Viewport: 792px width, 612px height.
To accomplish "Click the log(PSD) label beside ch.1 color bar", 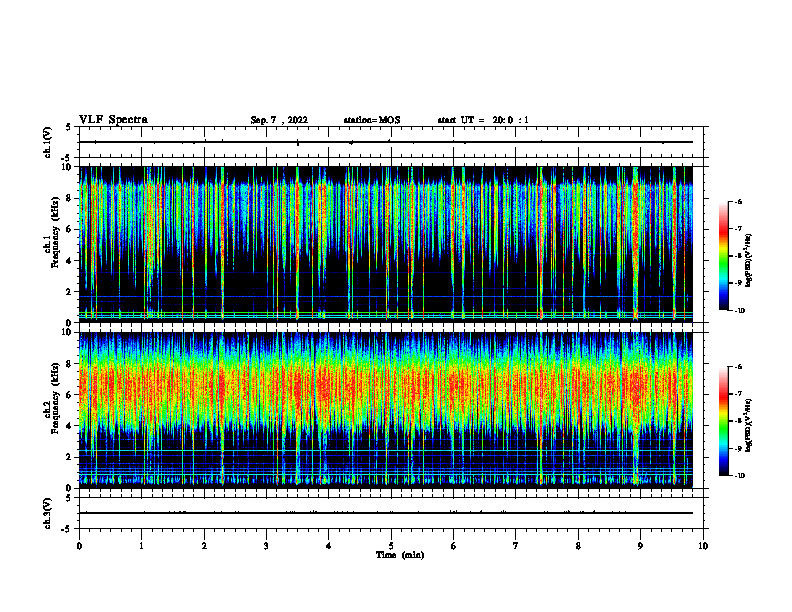I will pyautogui.click(x=749, y=261).
